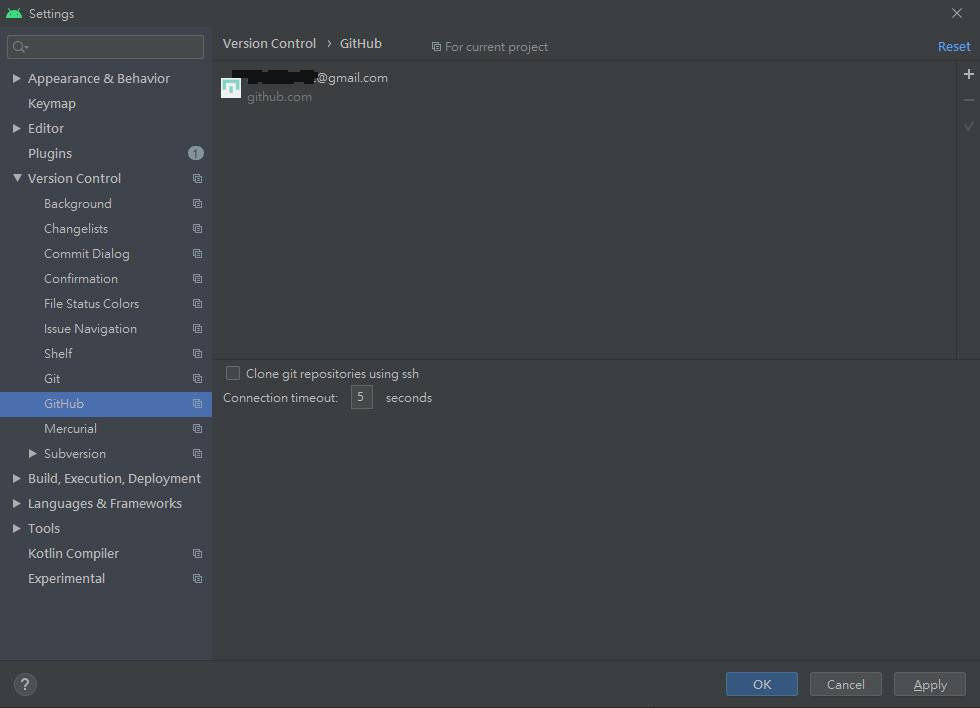Expand Appearance & Behavior section
This screenshot has height=708, width=980.
point(16,78)
